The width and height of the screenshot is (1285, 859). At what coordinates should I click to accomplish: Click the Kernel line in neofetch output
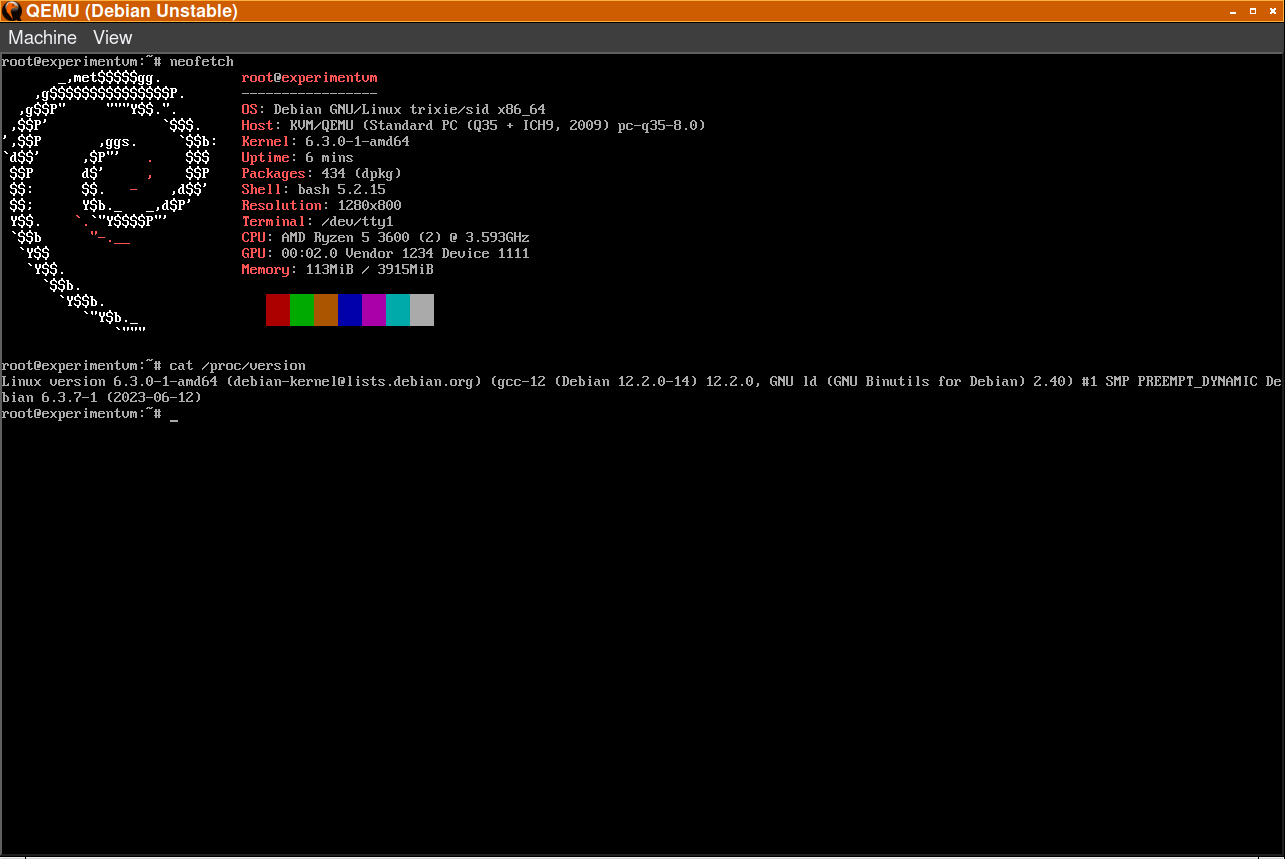325,142
